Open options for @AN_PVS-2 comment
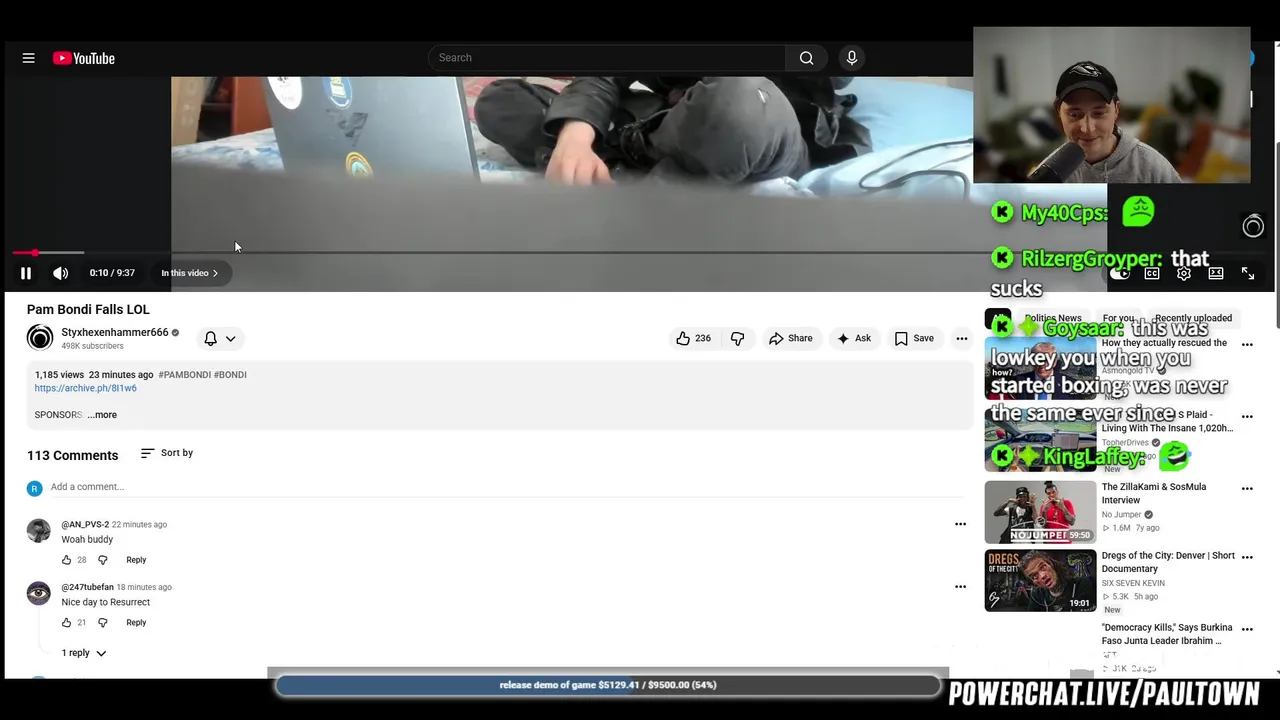This screenshot has height=720, width=1280. 960,524
